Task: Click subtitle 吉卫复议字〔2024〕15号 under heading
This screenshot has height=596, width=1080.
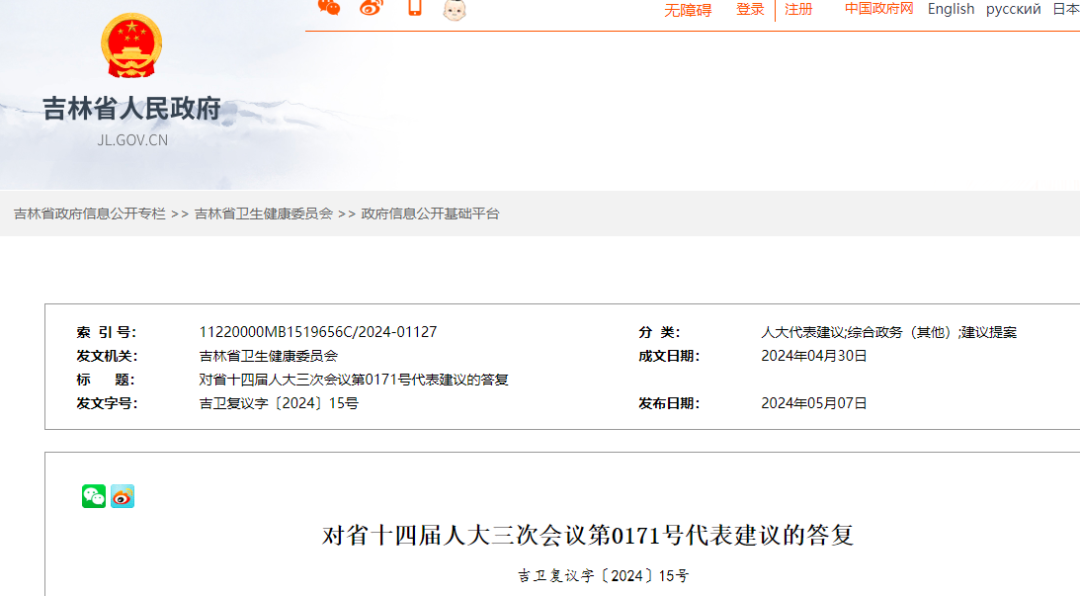Action: pyautogui.click(x=603, y=575)
